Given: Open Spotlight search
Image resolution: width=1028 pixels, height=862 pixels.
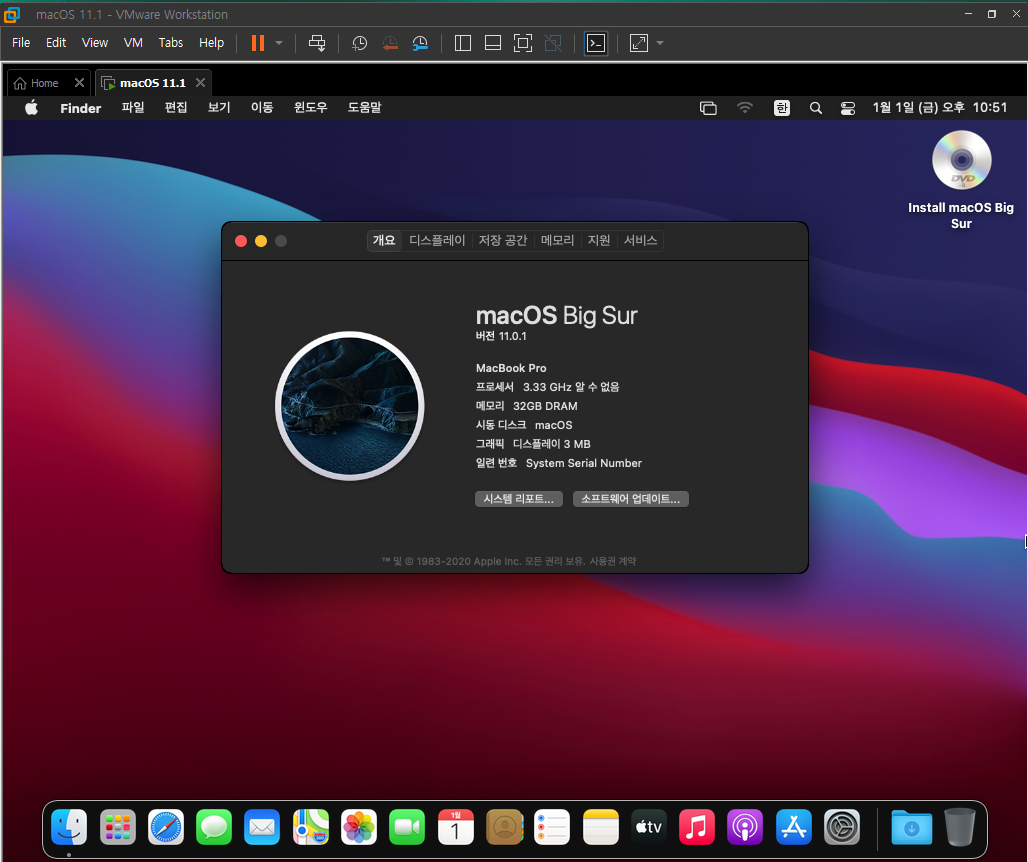Looking at the screenshot, I should pos(816,108).
